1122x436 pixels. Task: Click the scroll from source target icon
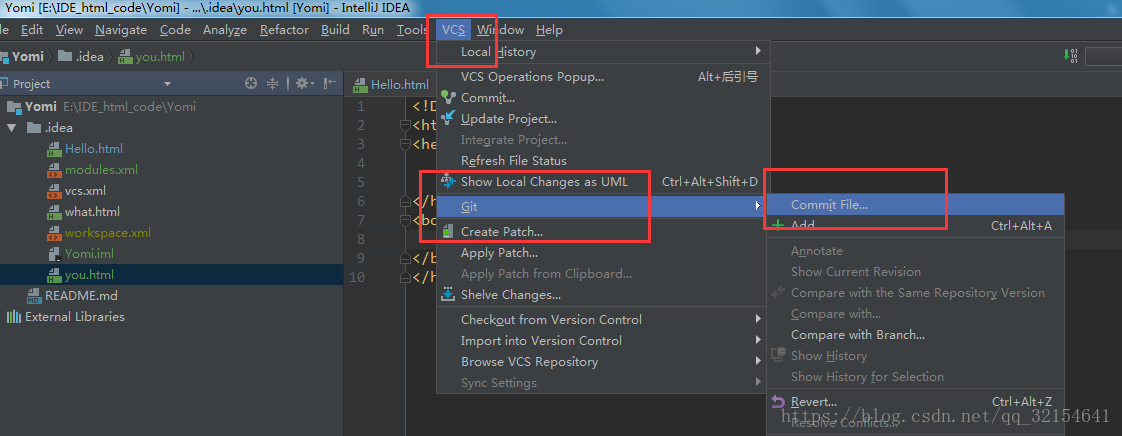coord(251,84)
